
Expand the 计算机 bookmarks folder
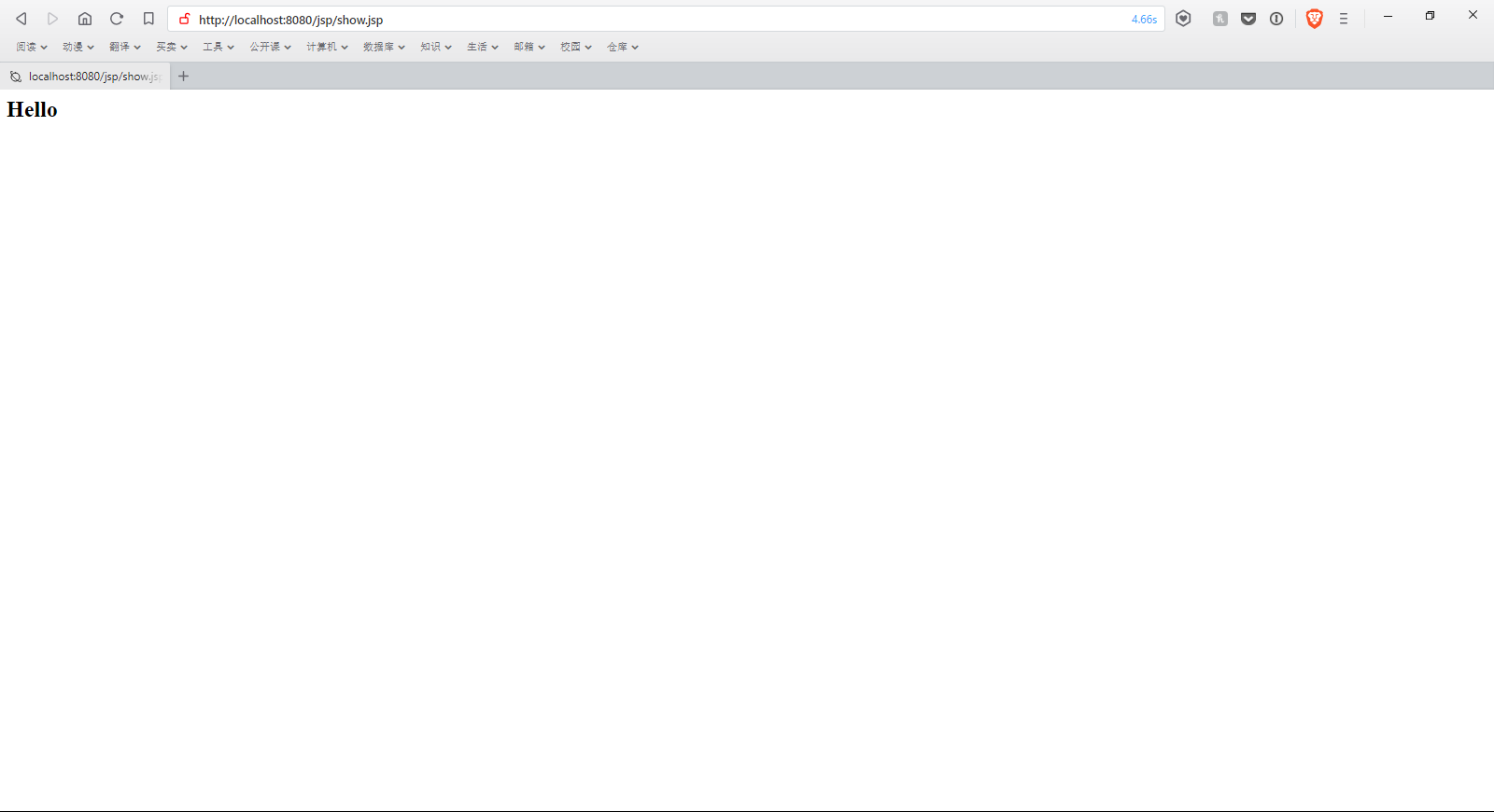[x=327, y=47]
